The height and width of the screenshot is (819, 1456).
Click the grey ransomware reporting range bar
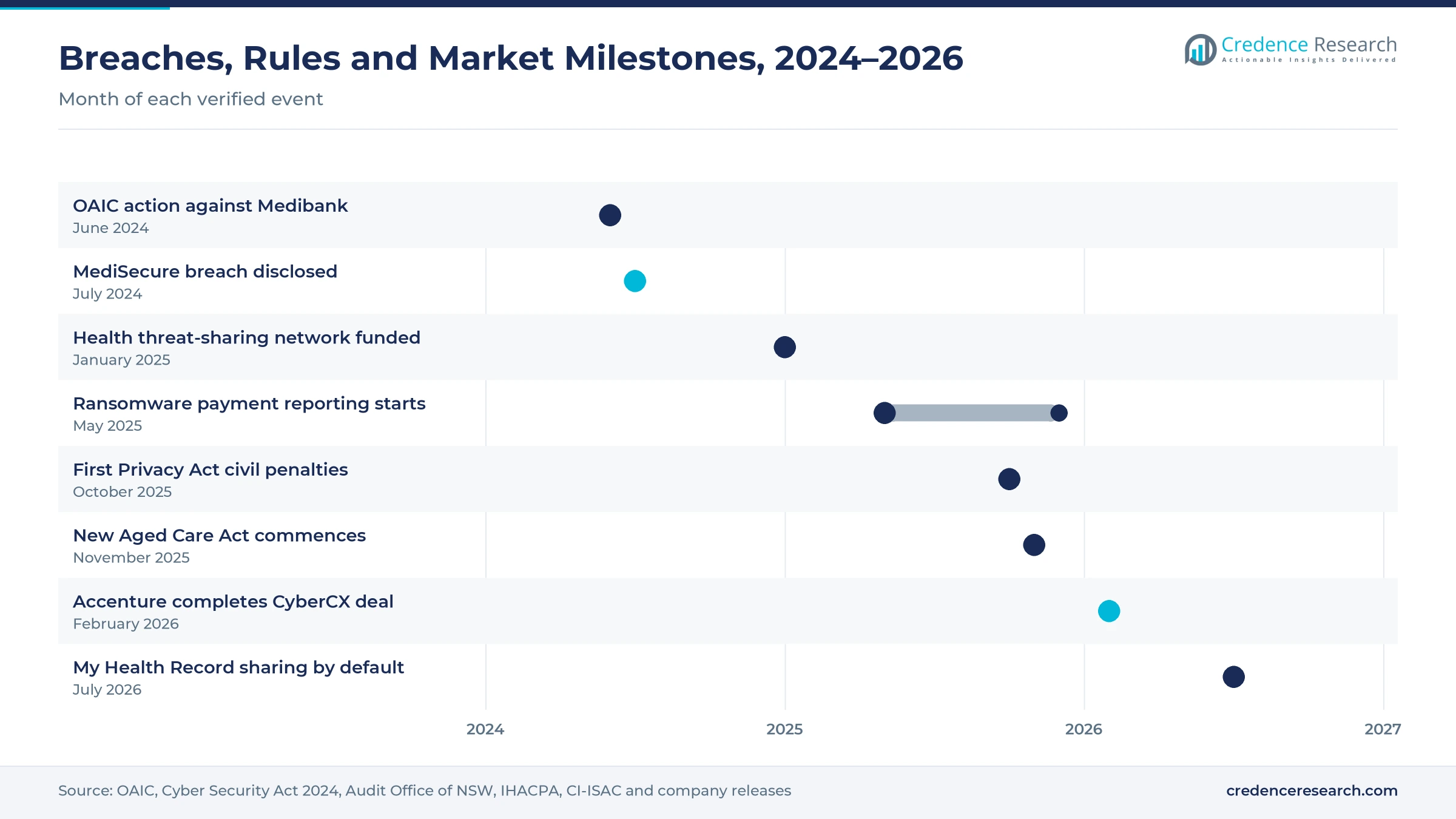[972, 413]
